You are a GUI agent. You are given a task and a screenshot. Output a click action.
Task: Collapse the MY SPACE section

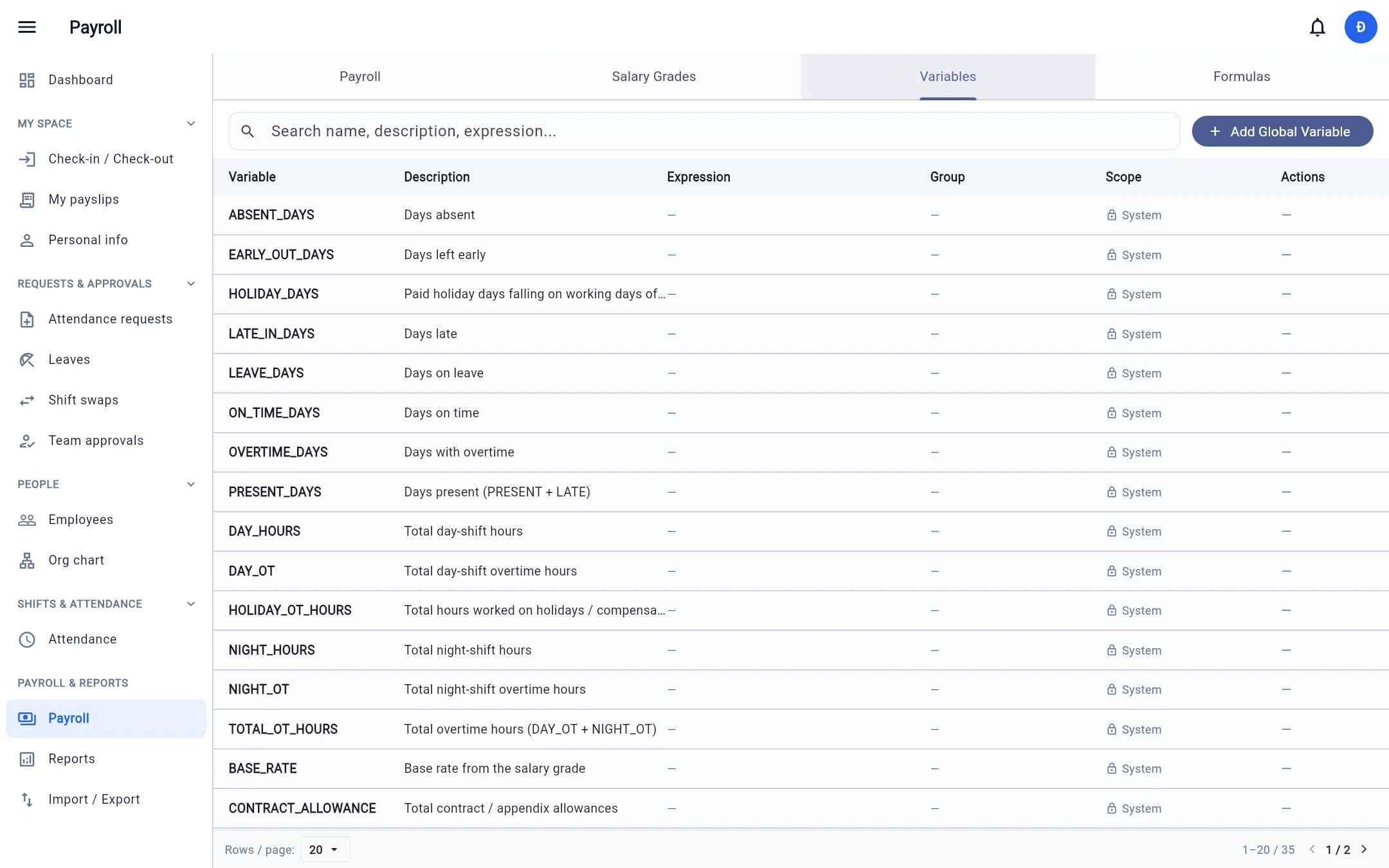[190, 123]
